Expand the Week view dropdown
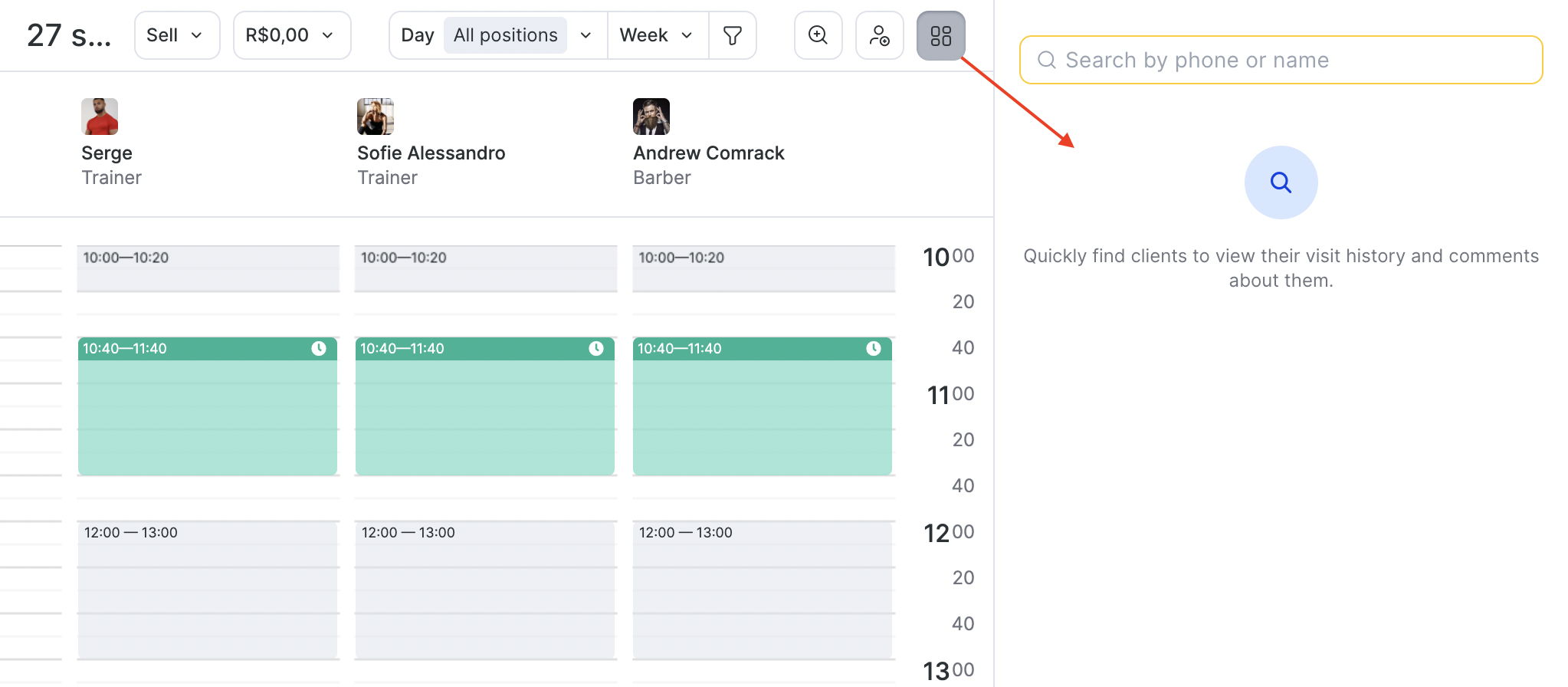1568x687 pixels. 657,35
